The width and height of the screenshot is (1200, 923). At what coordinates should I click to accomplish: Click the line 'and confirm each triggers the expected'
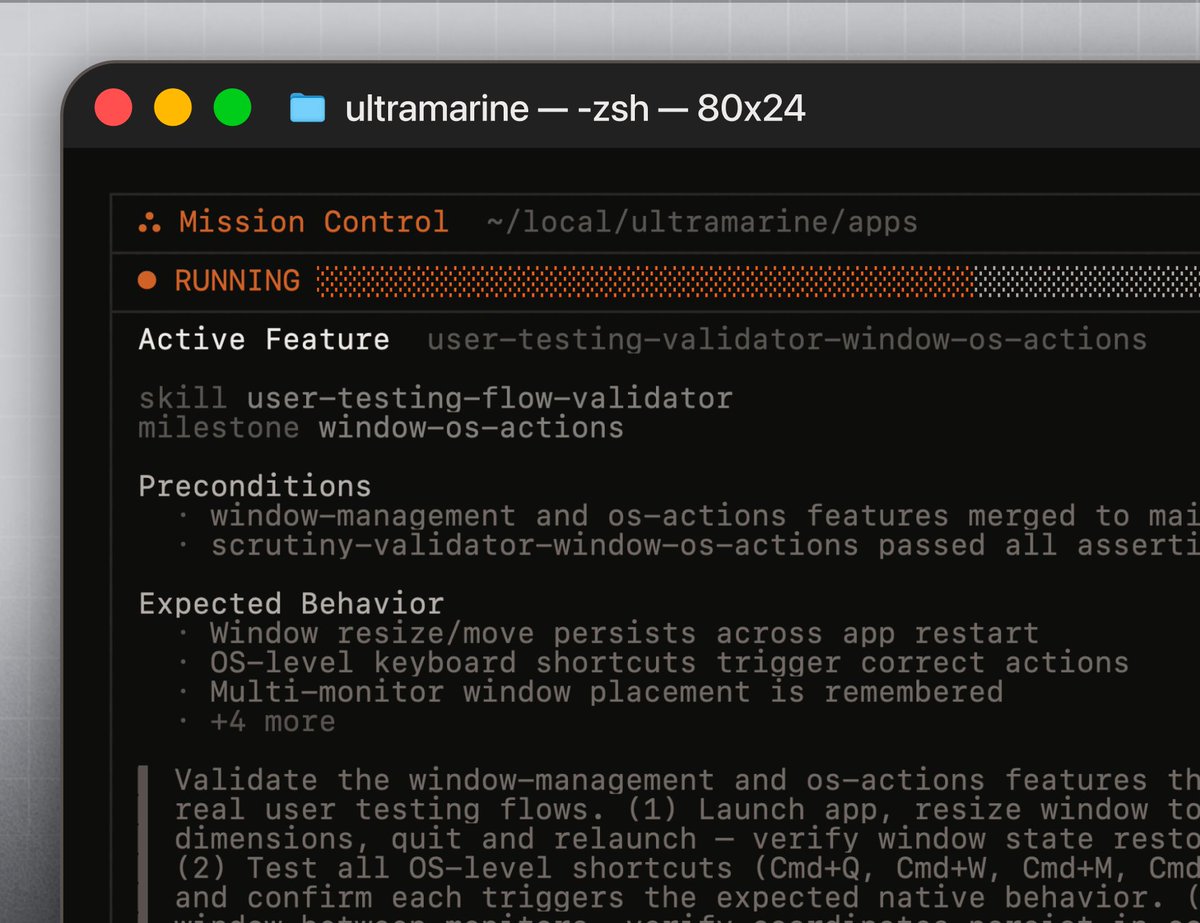(x=687, y=897)
